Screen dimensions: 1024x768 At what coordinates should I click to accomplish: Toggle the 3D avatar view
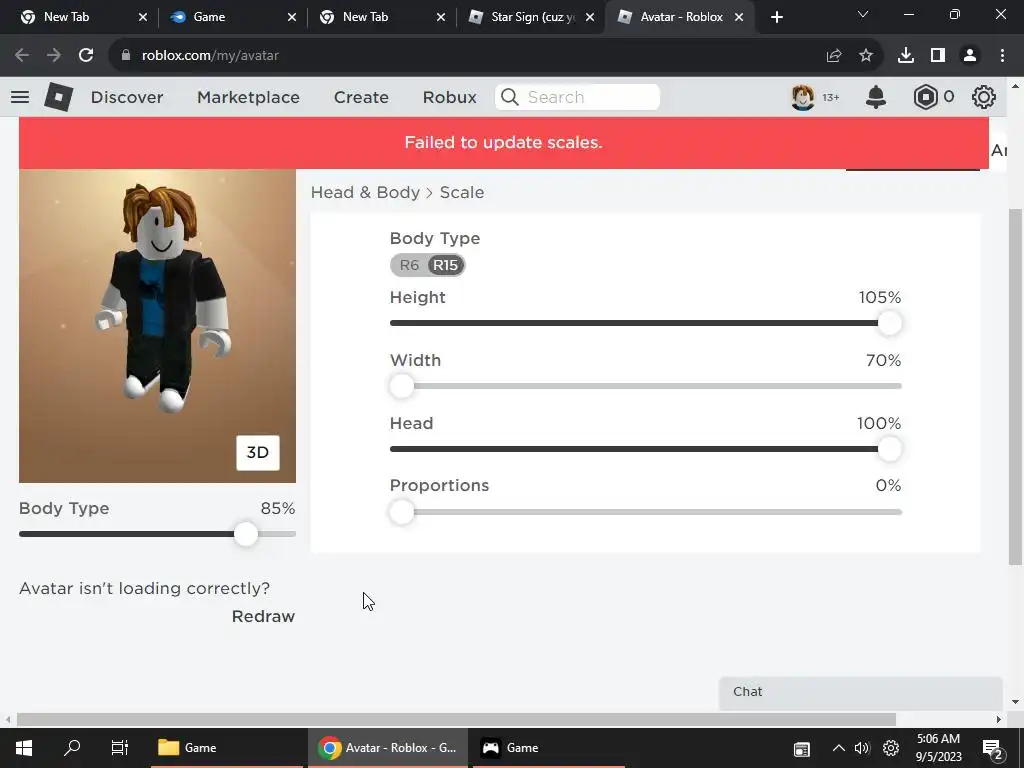click(258, 453)
